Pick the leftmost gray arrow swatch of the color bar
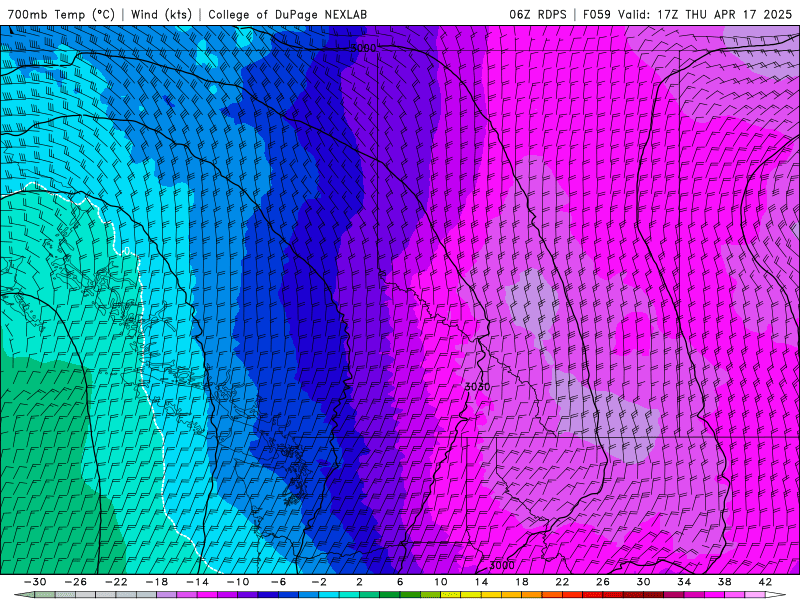The width and height of the screenshot is (800, 600). [x=24, y=595]
